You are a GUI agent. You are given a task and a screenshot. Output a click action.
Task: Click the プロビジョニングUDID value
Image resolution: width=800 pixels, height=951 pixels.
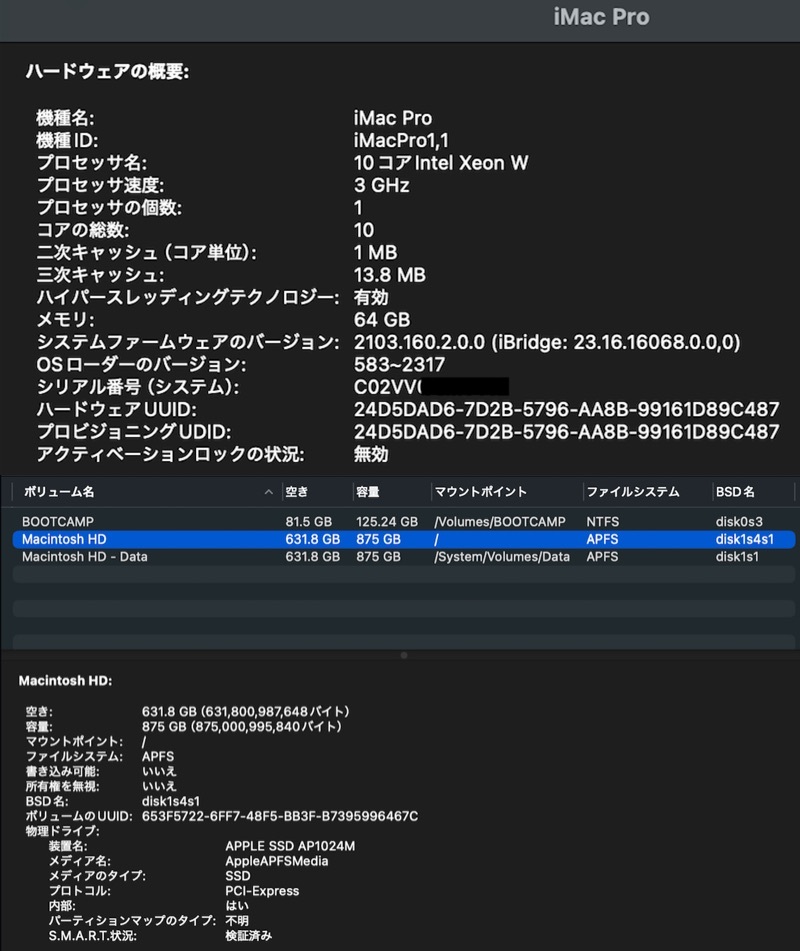[x=566, y=432]
